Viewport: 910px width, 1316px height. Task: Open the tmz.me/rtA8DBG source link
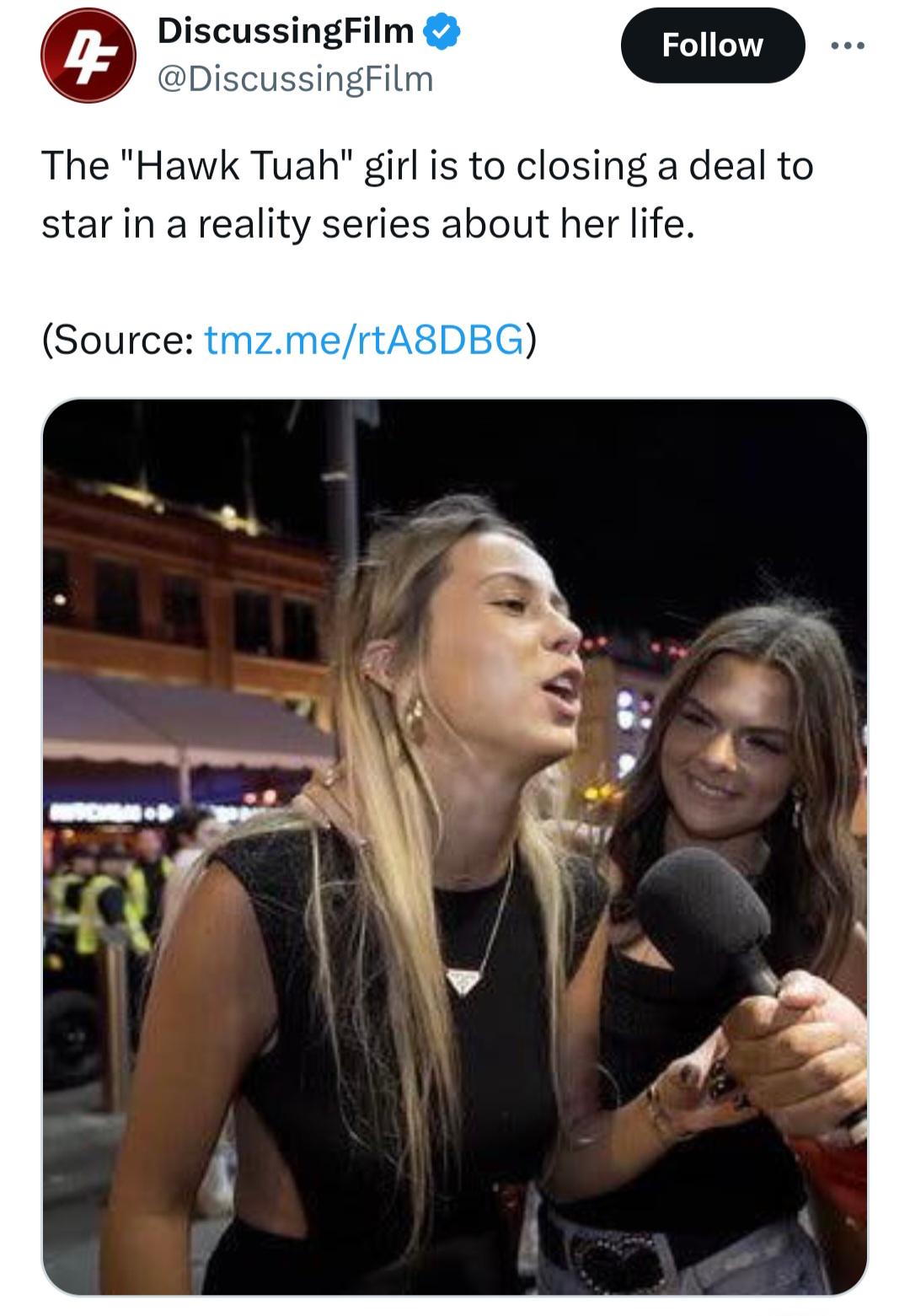click(363, 339)
